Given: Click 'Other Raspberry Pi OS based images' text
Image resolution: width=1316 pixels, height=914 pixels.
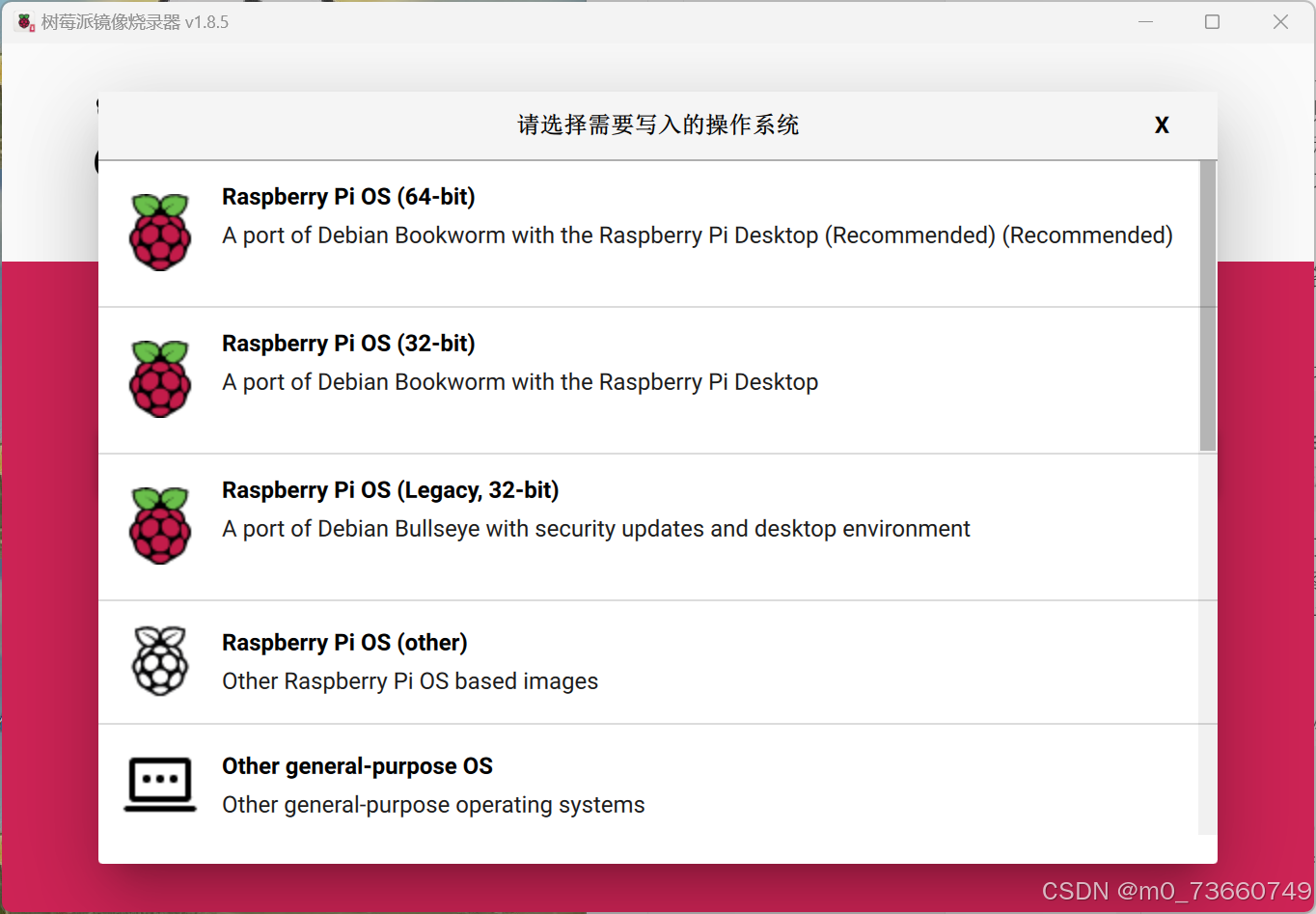Looking at the screenshot, I should [410, 681].
